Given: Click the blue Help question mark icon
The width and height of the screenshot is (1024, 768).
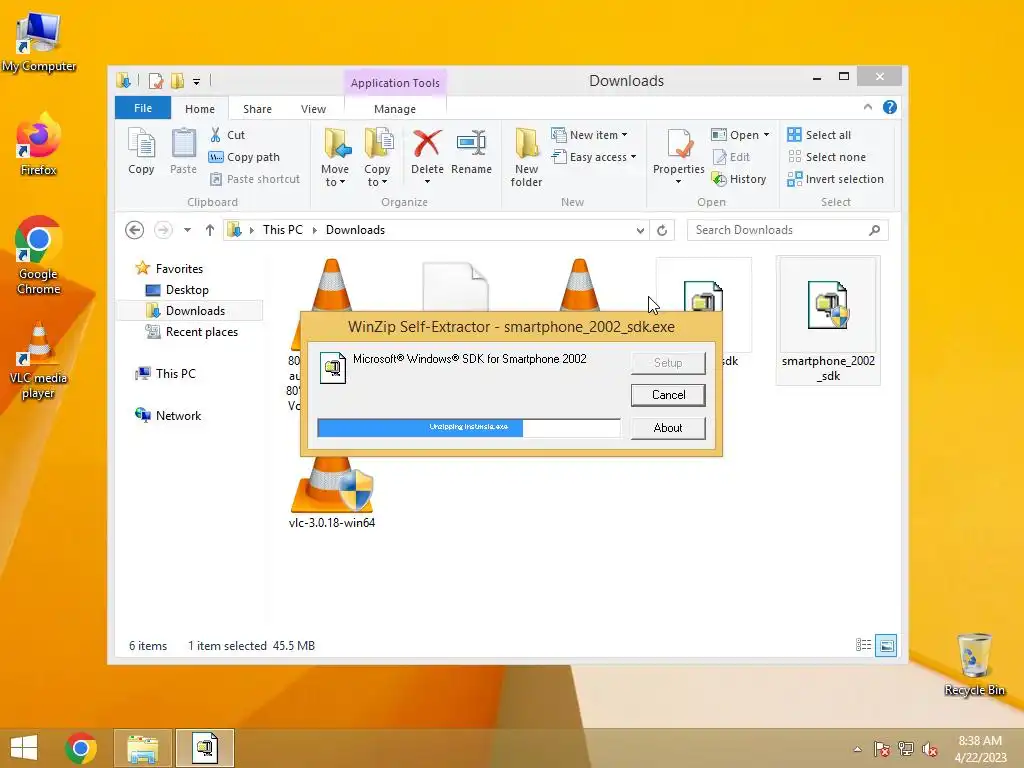Looking at the screenshot, I should 889,108.
